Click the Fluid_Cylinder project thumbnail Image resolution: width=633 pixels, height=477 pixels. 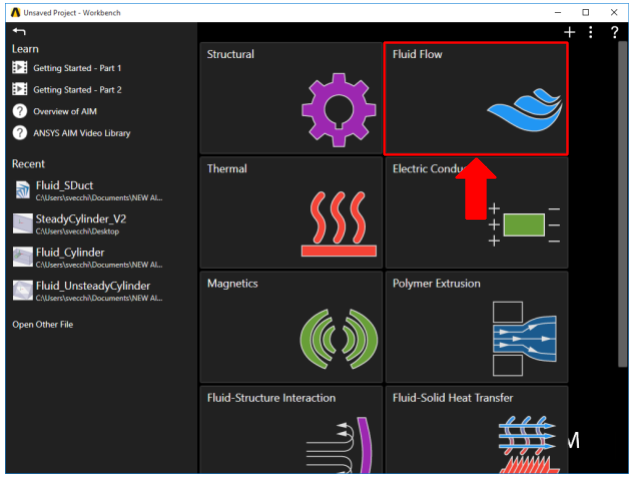coord(23,257)
